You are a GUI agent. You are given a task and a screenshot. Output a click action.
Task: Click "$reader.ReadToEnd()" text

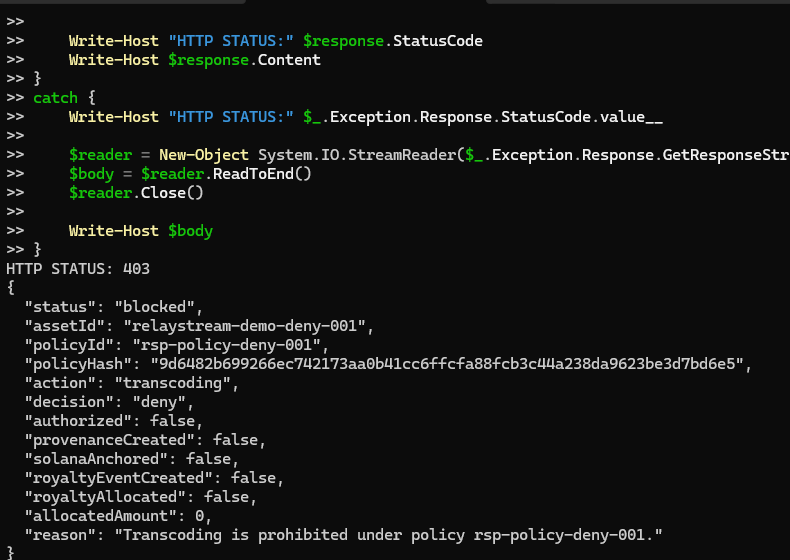226,174
